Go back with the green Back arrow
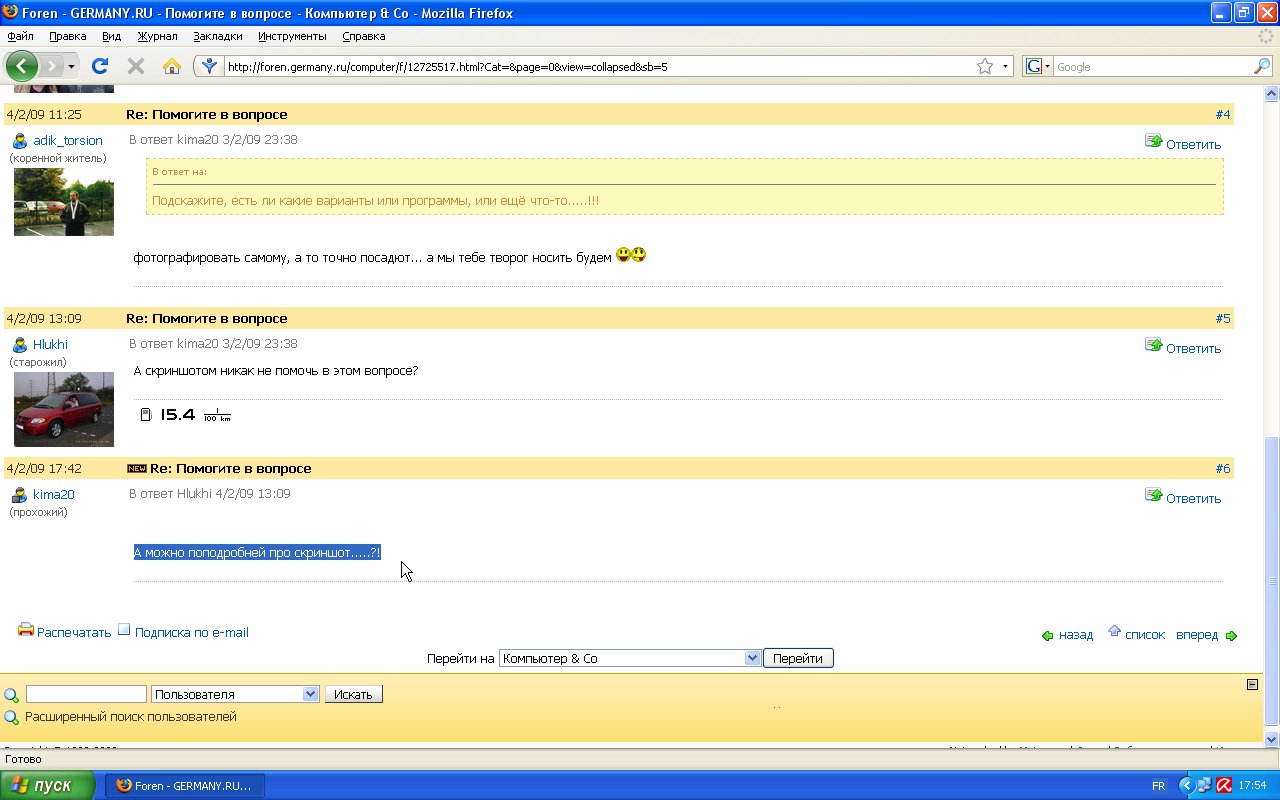 pos(22,66)
